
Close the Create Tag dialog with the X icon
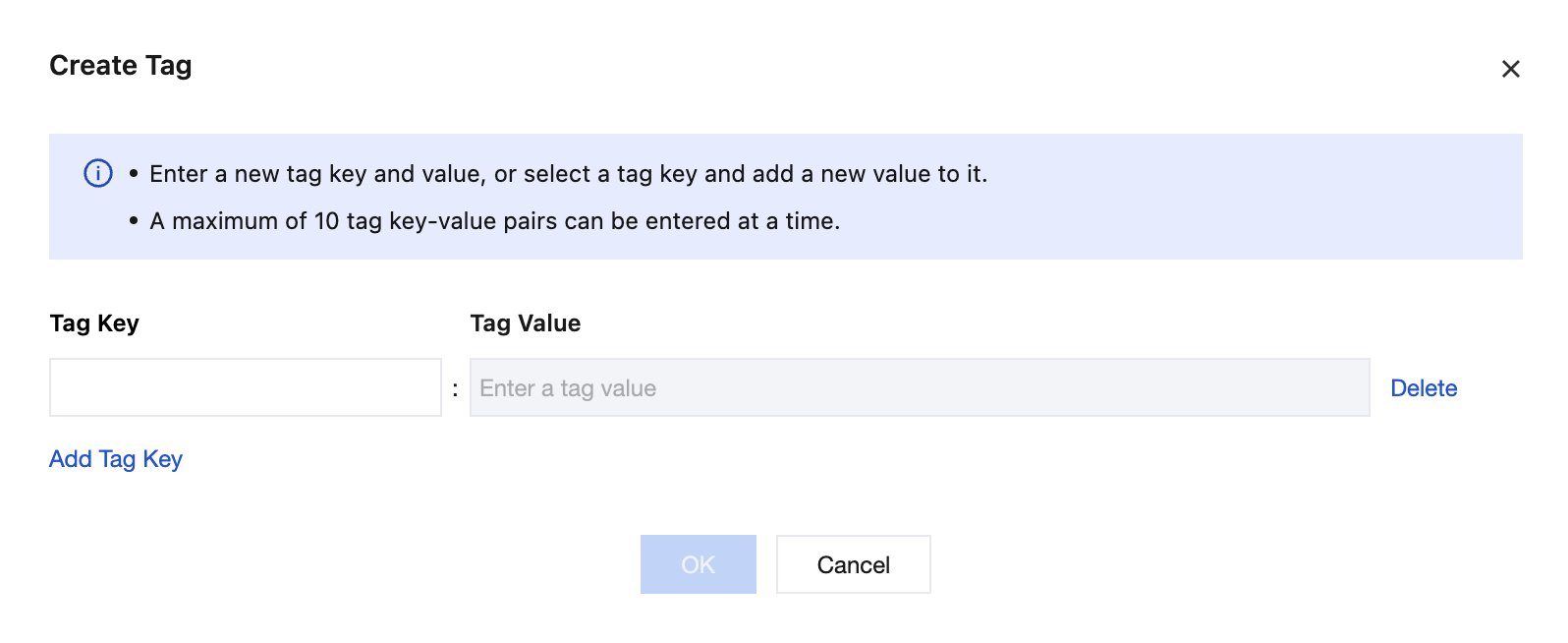click(1510, 69)
